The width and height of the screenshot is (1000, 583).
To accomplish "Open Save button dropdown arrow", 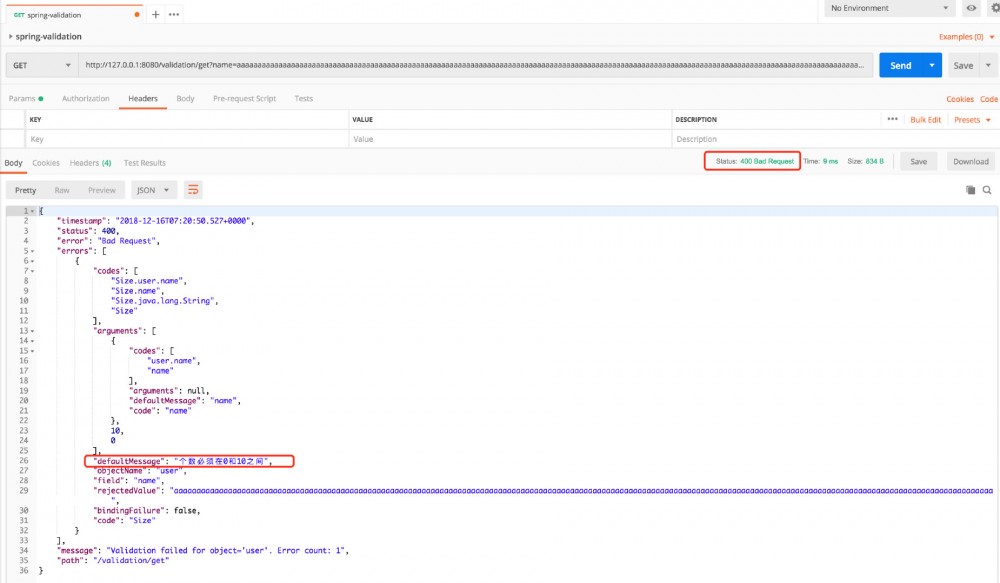I will 988,65.
